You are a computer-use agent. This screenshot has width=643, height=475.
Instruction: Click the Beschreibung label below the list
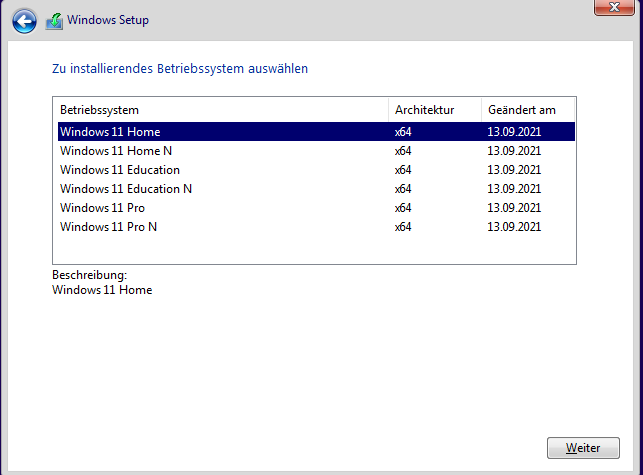coord(89,275)
